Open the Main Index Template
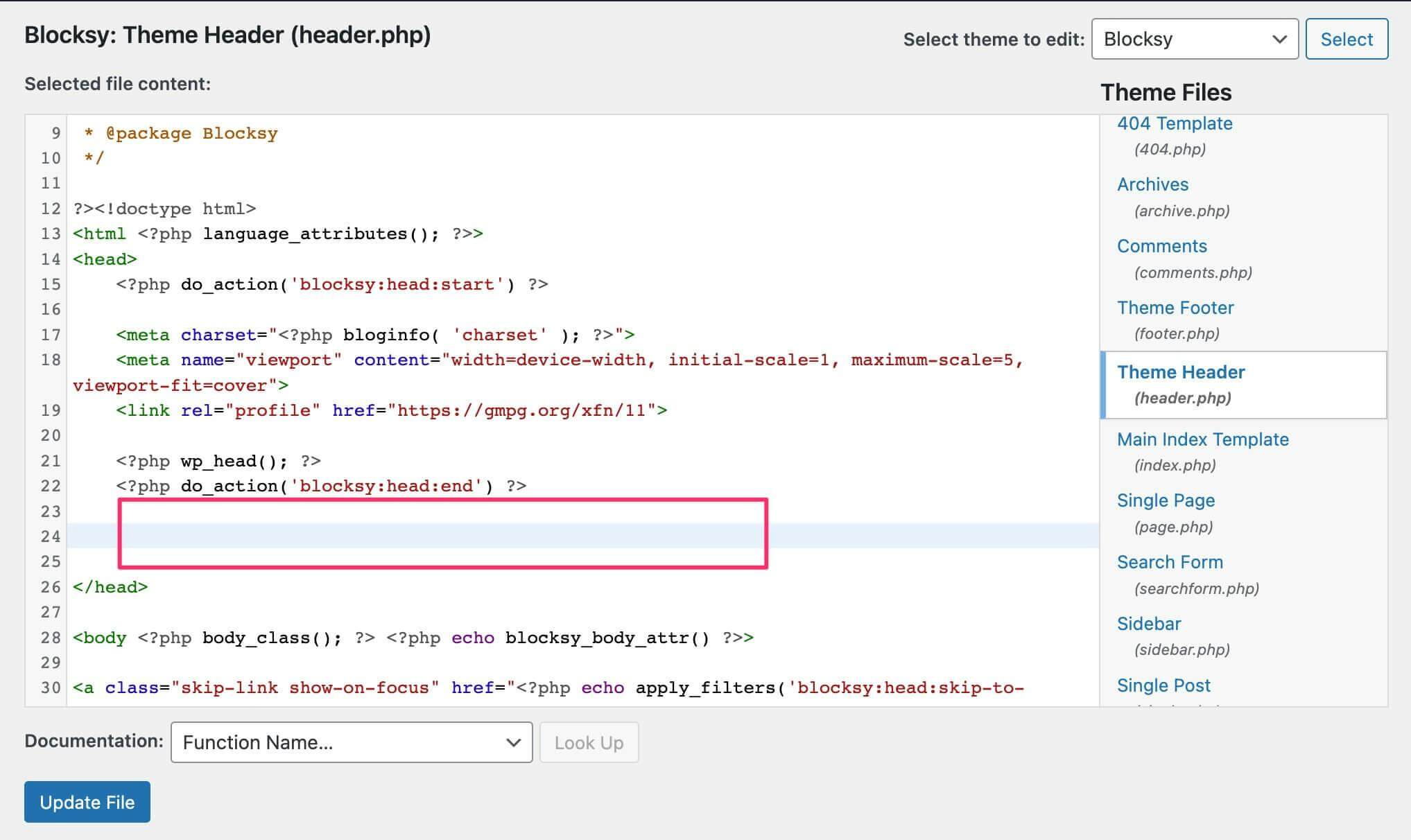Viewport: 1411px width, 840px height. 1202,439
